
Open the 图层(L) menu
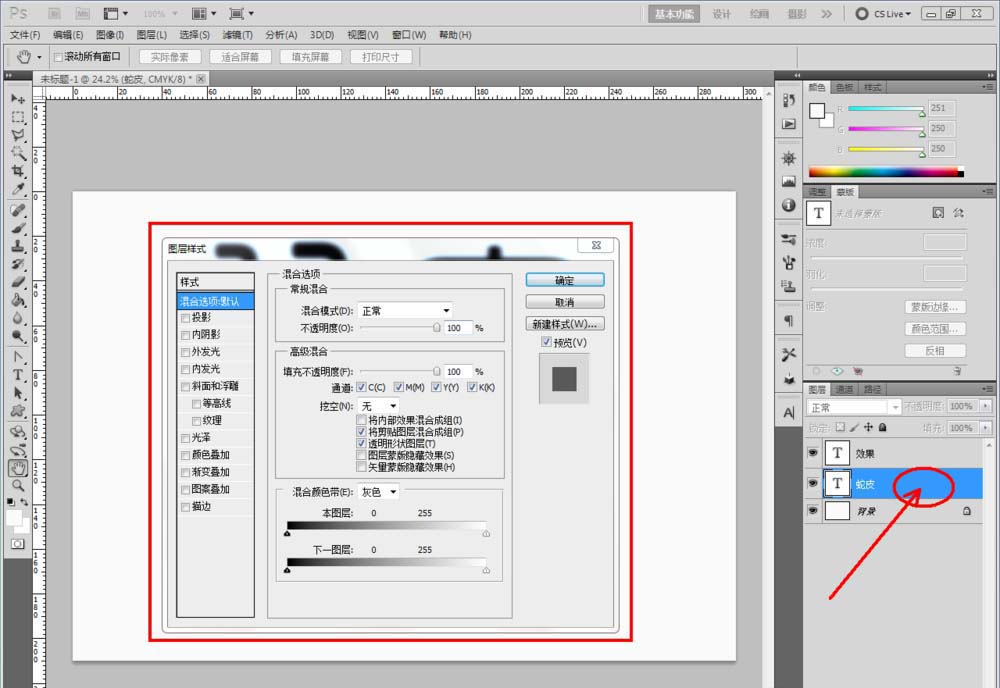(150, 35)
